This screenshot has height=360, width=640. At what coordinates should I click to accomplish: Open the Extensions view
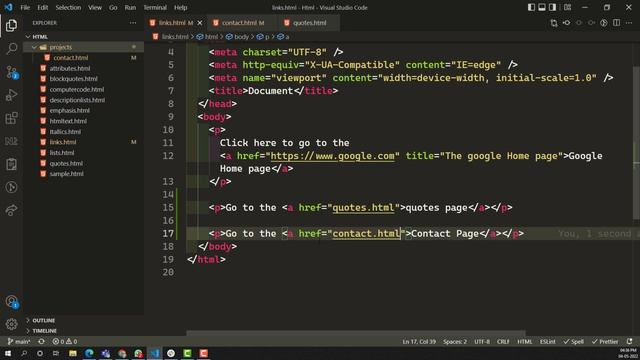tap(11, 118)
